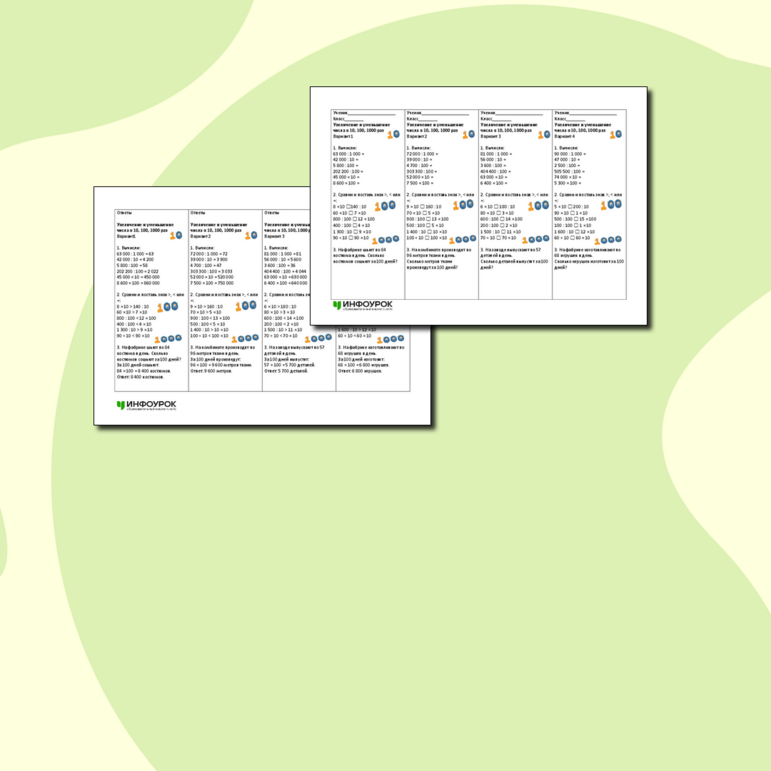Select the "10" figure in front worksheet Вариант 4
Image resolution: width=771 pixels, height=771 pixels.
pyautogui.click(x=614, y=133)
